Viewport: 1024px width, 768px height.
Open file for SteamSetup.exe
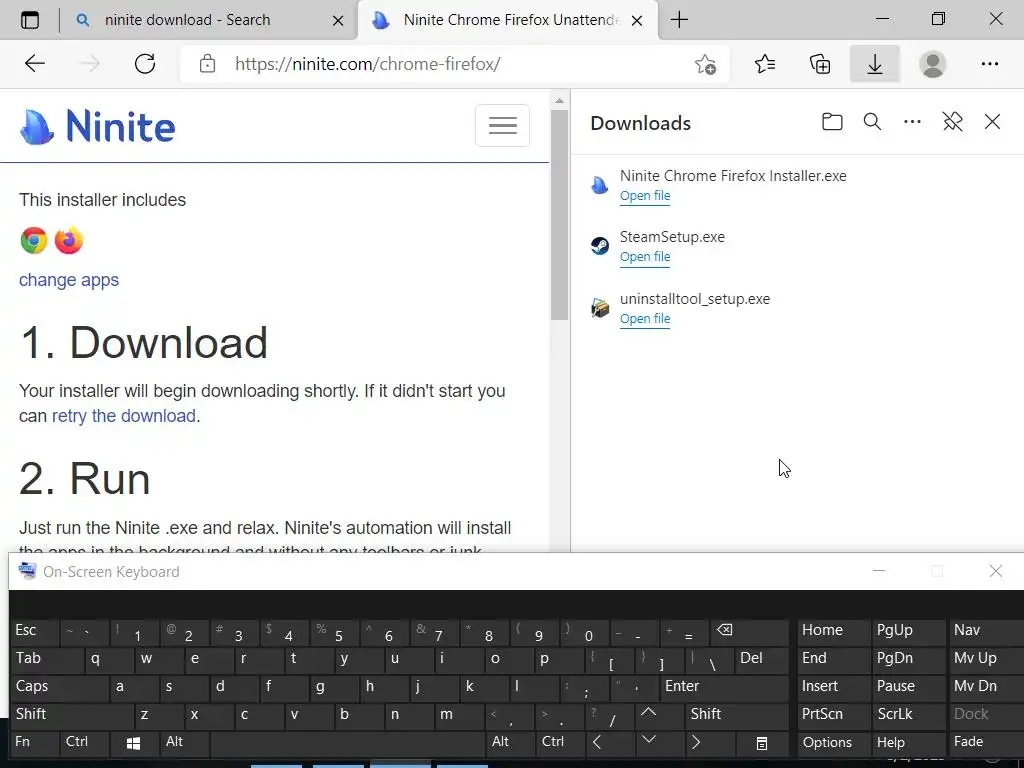pyautogui.click(x=645, y=257)
